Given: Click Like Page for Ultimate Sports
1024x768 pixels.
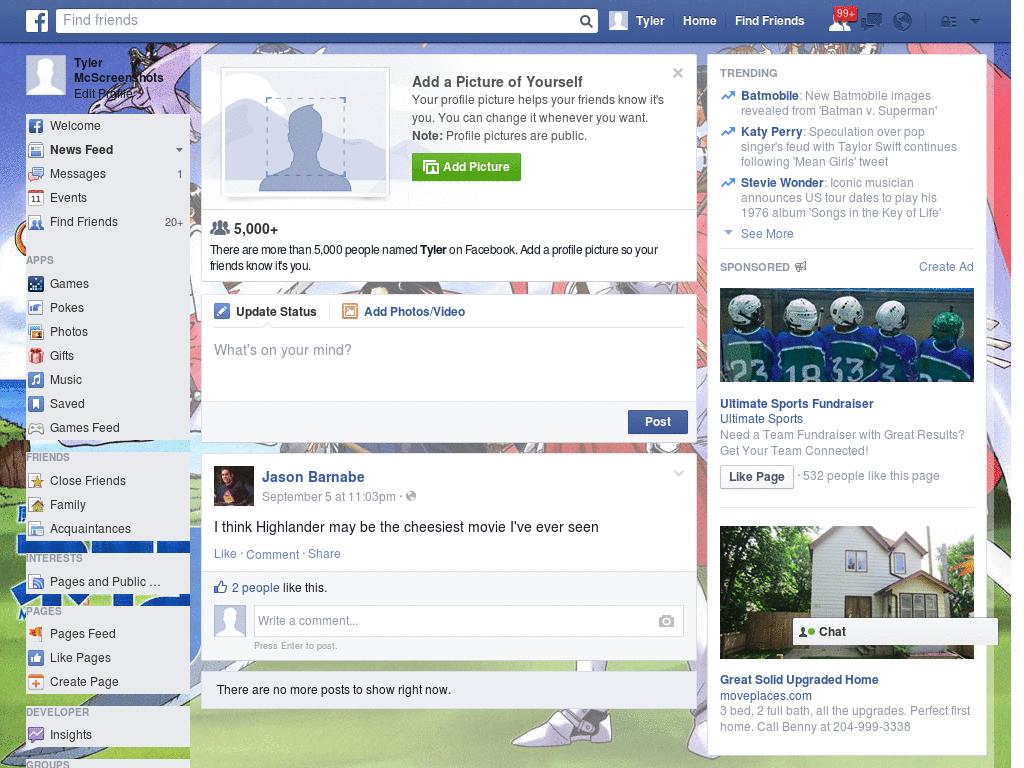Looking at the screenshot, I should pos(756,477).
